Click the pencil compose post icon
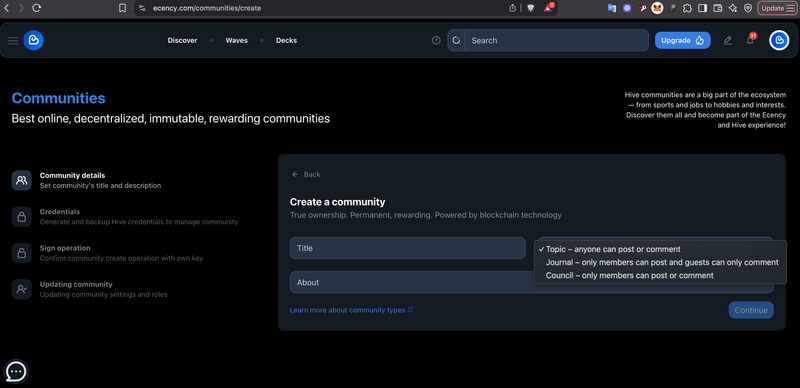The height and width of the screenshot is (388, 800). tap(728, 40)
